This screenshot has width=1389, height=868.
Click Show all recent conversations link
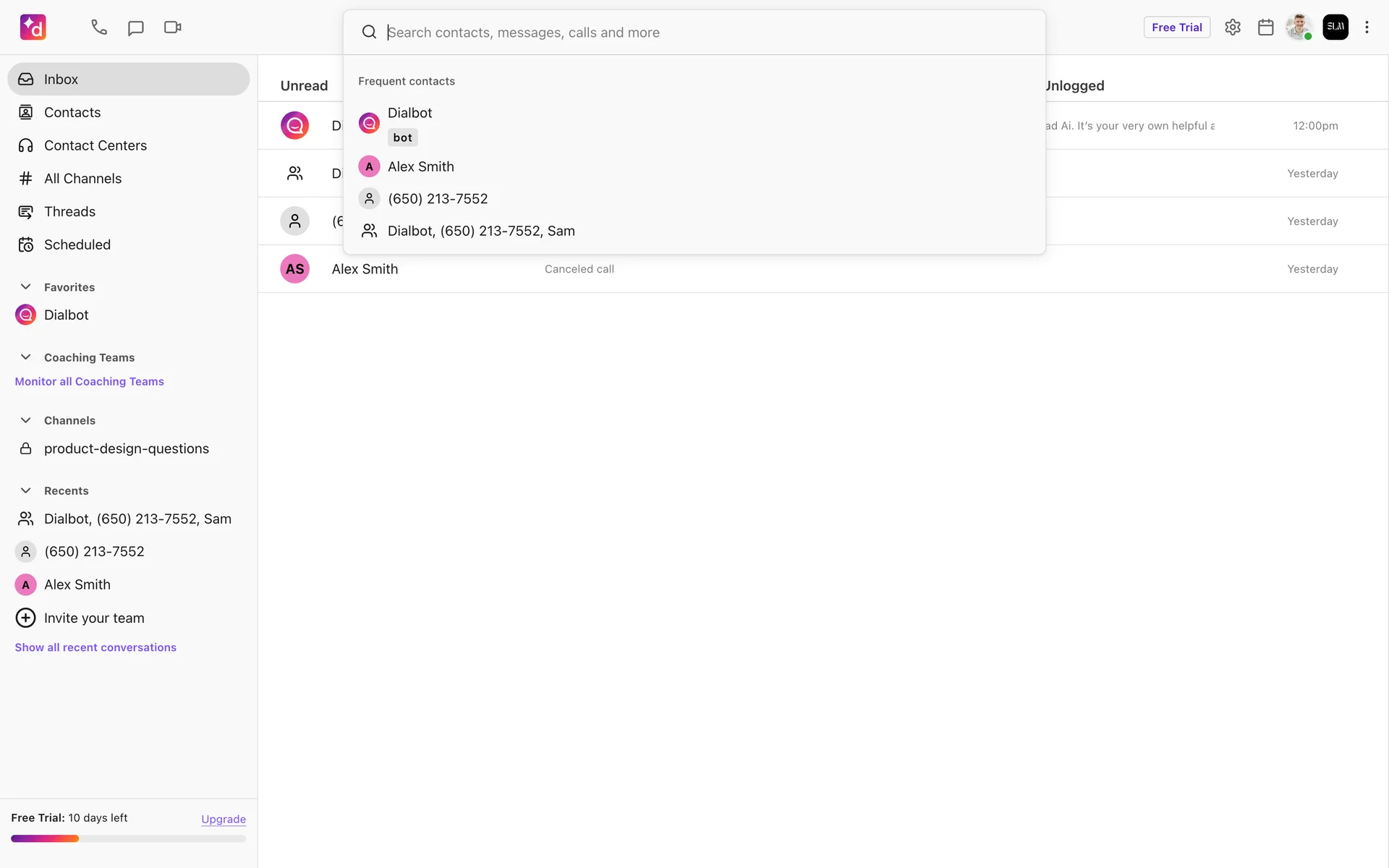[x=95, y=647]
